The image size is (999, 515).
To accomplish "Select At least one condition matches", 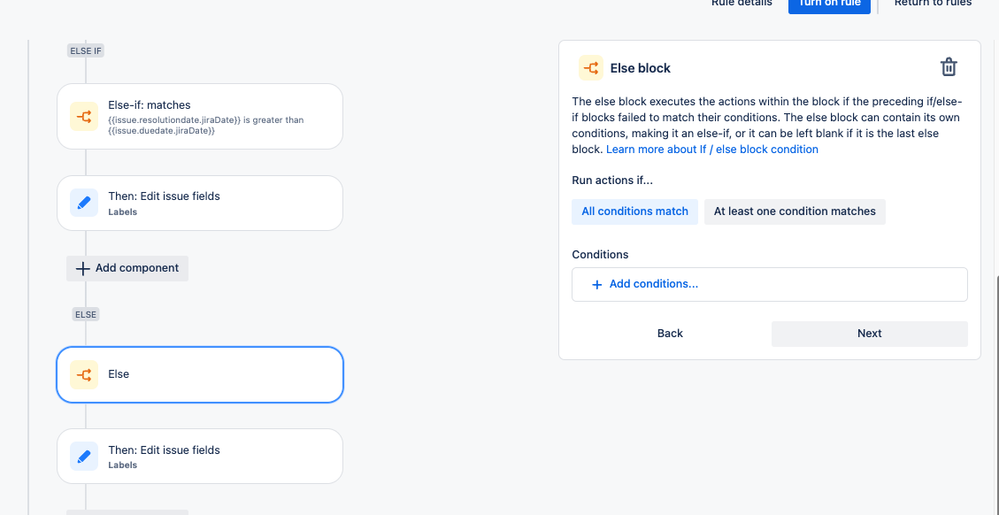I will click(794, 212).
